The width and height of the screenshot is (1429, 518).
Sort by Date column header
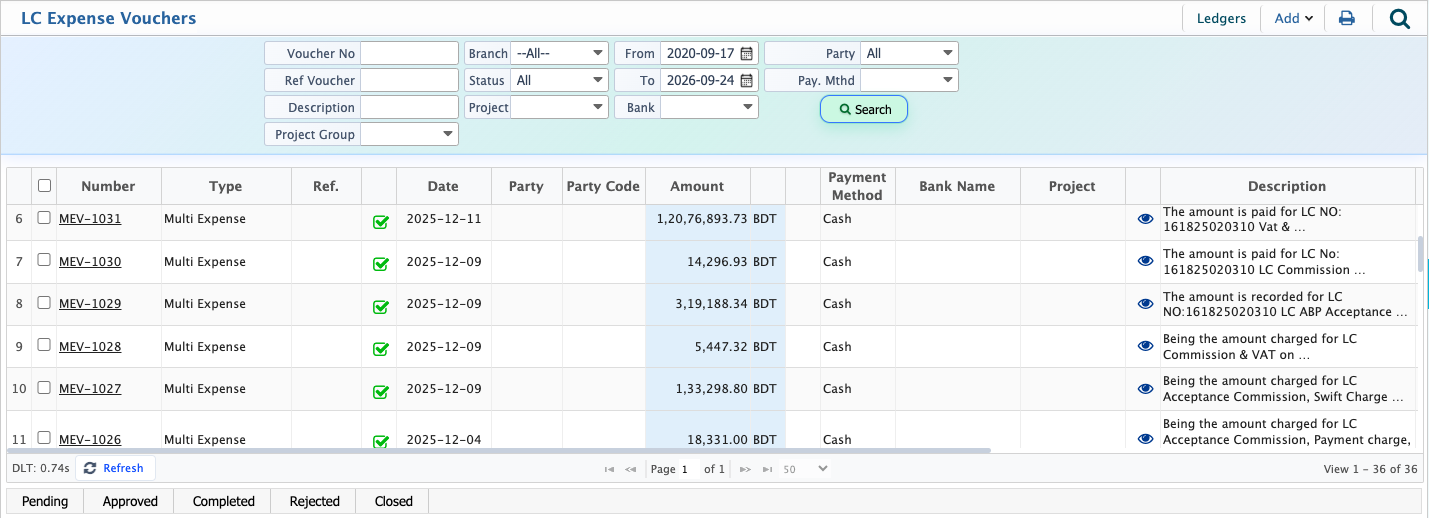(x=443, y=186)
